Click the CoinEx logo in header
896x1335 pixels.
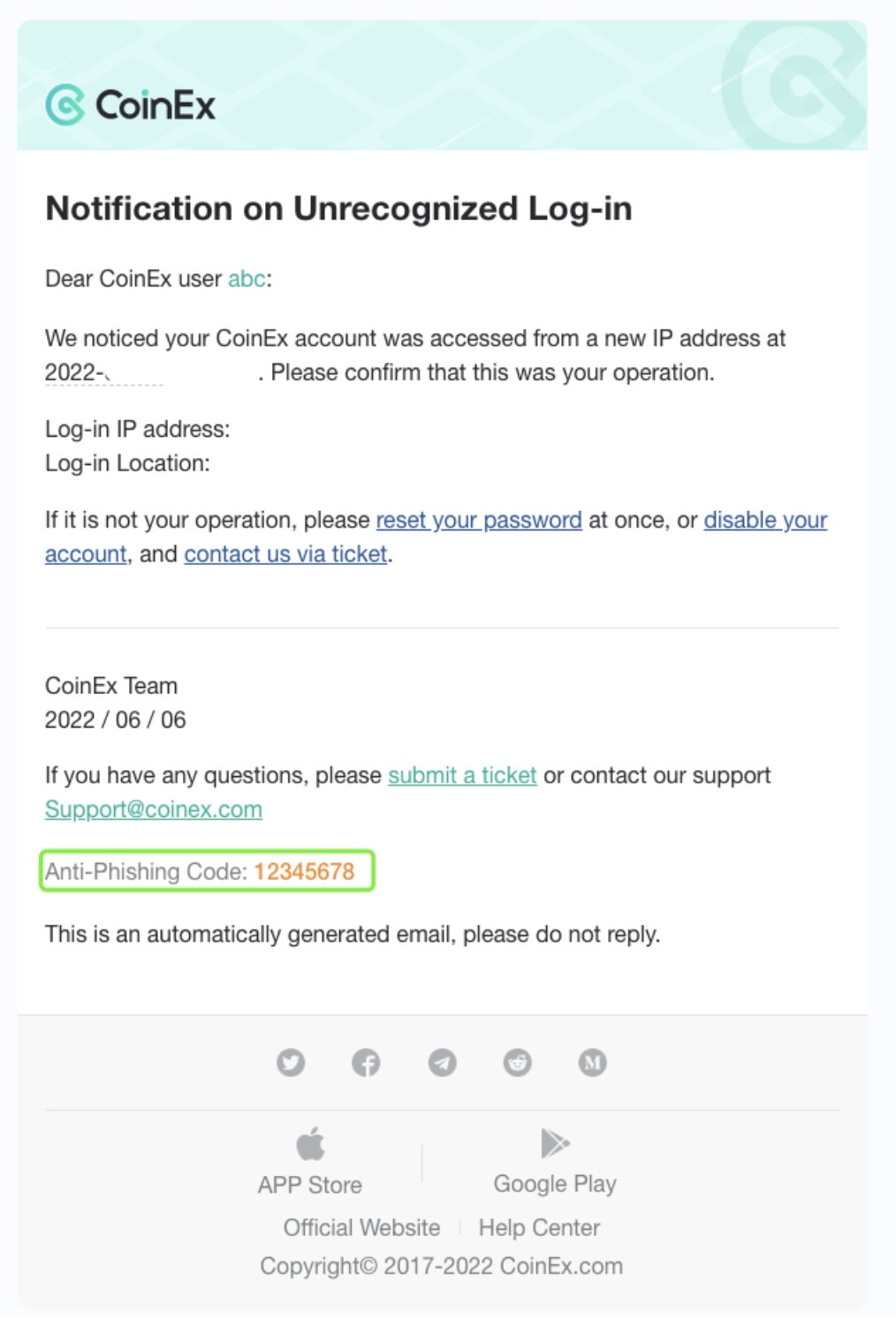[130, 105]
